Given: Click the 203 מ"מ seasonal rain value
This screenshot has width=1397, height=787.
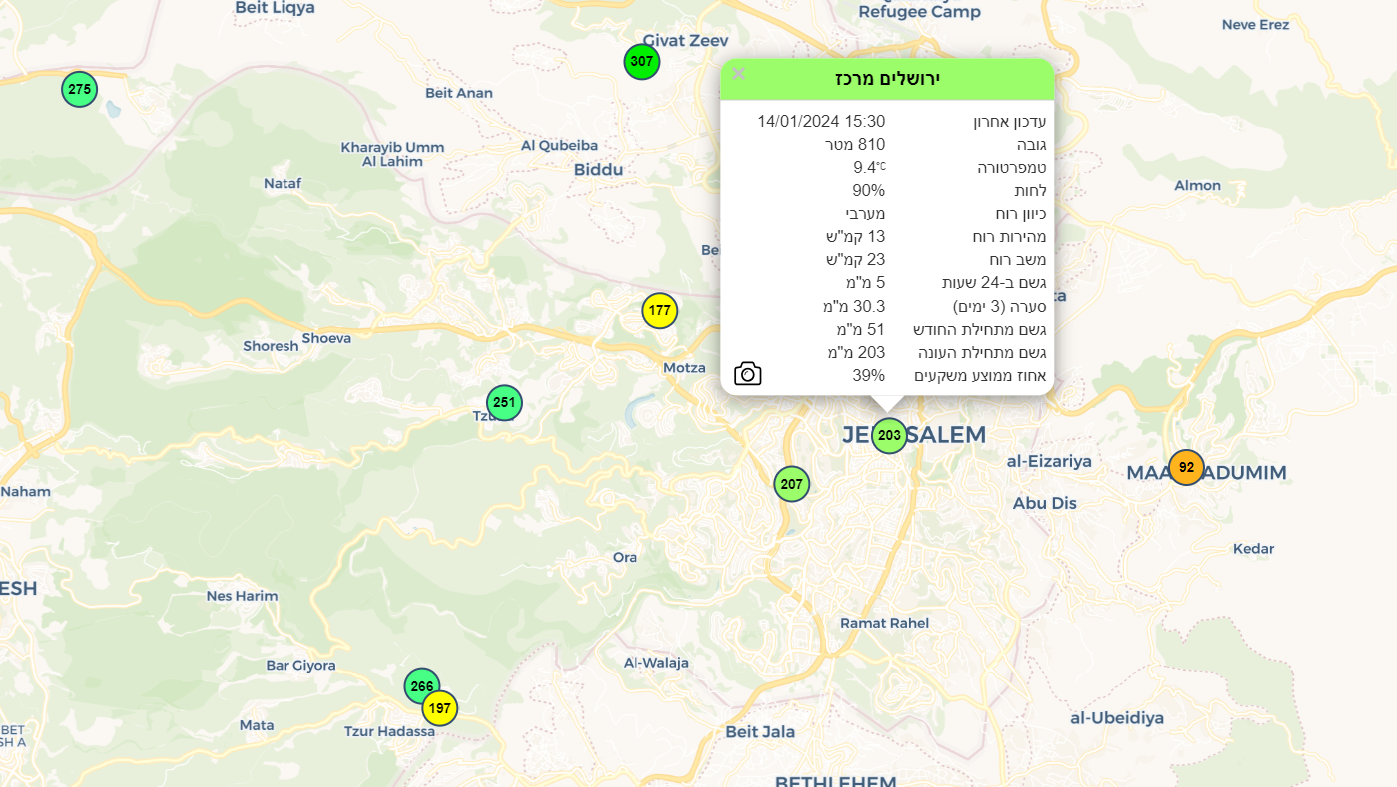Looking at the screenshot, I should [855, 352].
